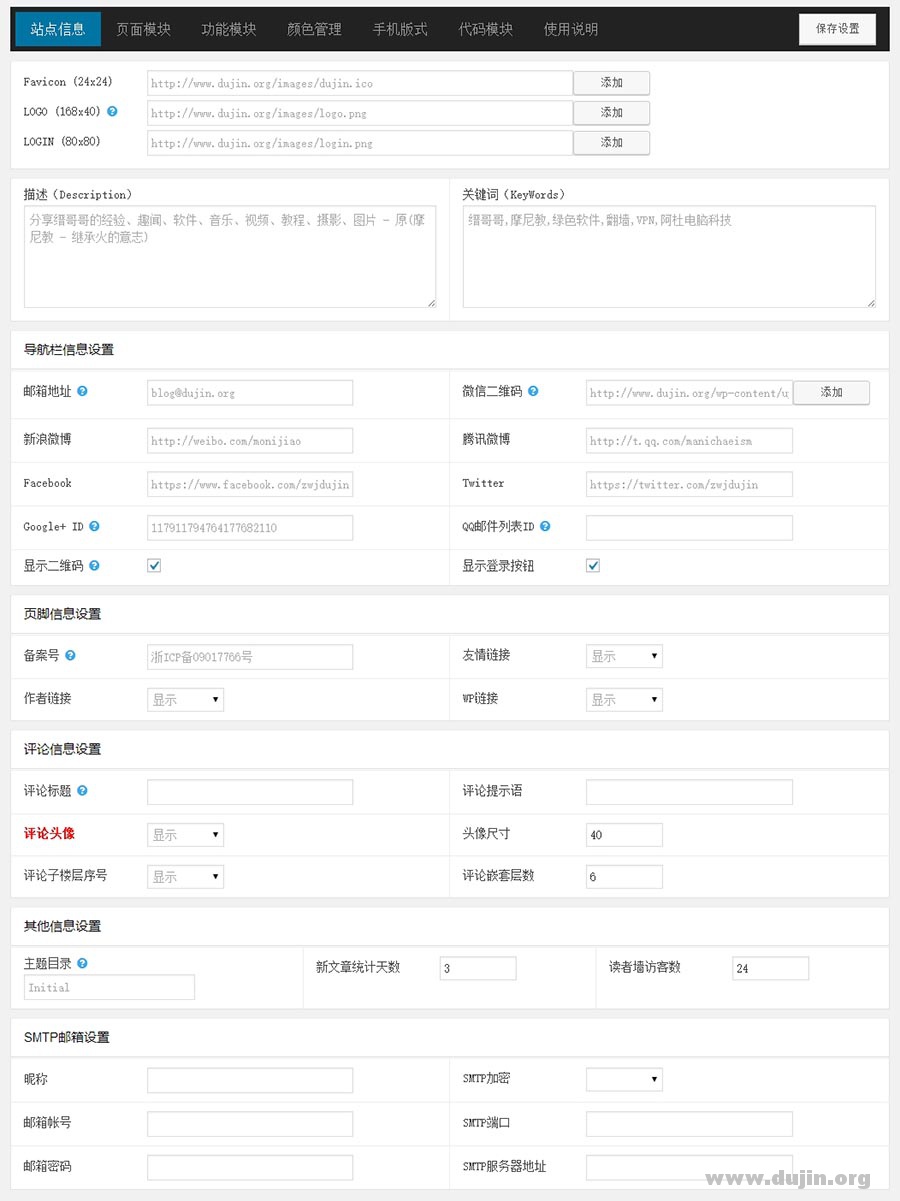
Task: Focus the Twitter URL input field
Action: [689, 484]
